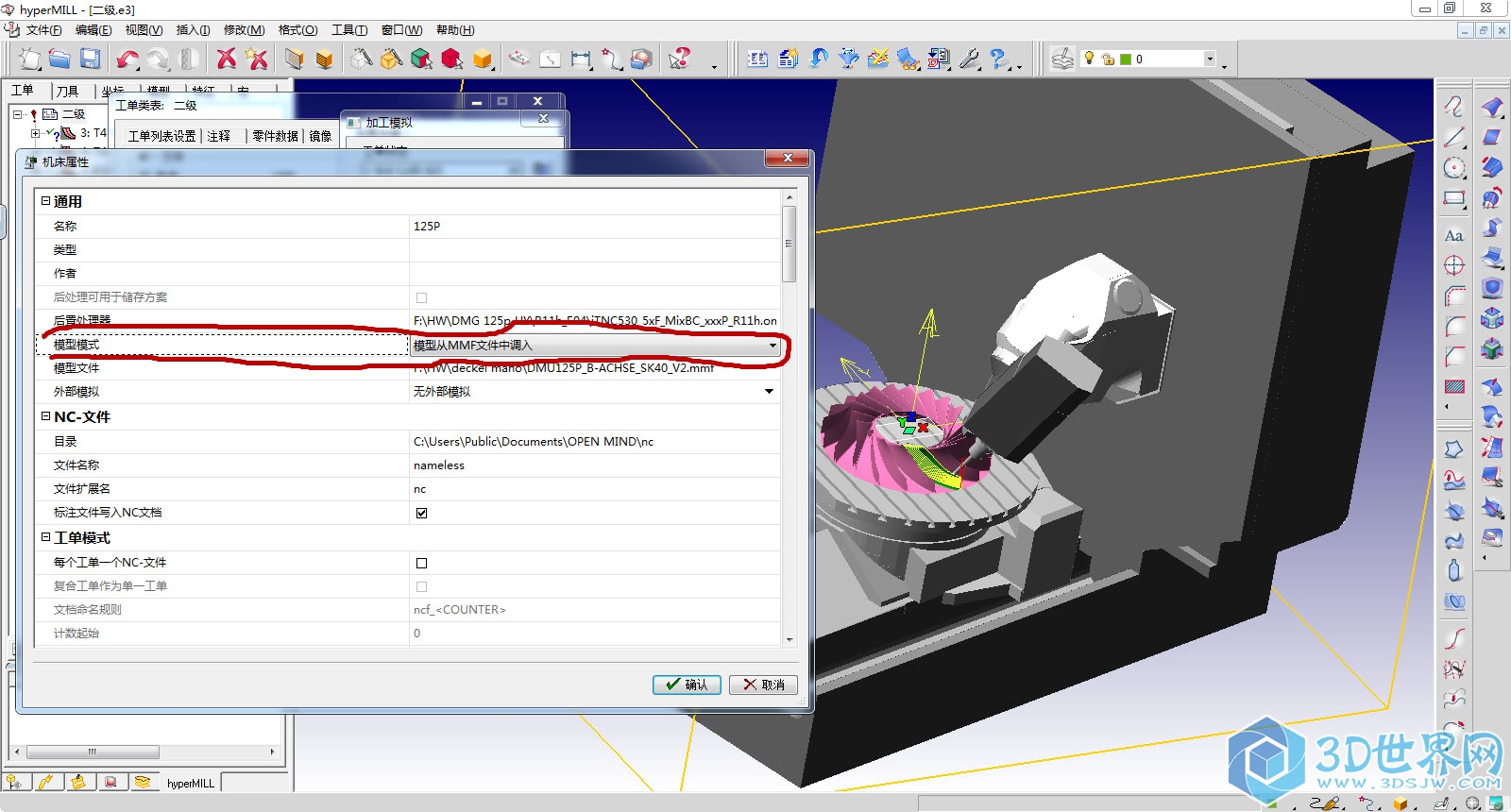Open the 帮助(H) menu
Screen dimensions: 1511x812
455,30
